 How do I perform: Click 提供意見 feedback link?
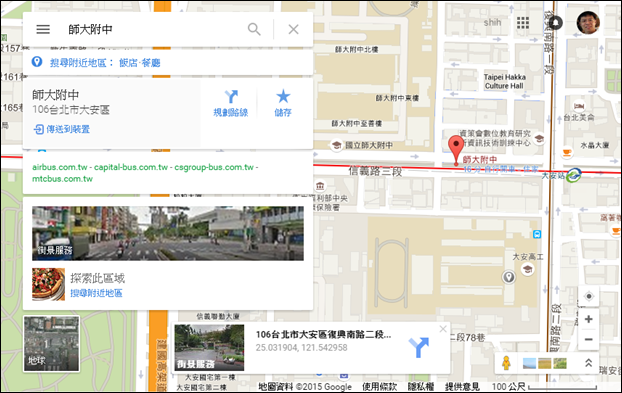462,387
